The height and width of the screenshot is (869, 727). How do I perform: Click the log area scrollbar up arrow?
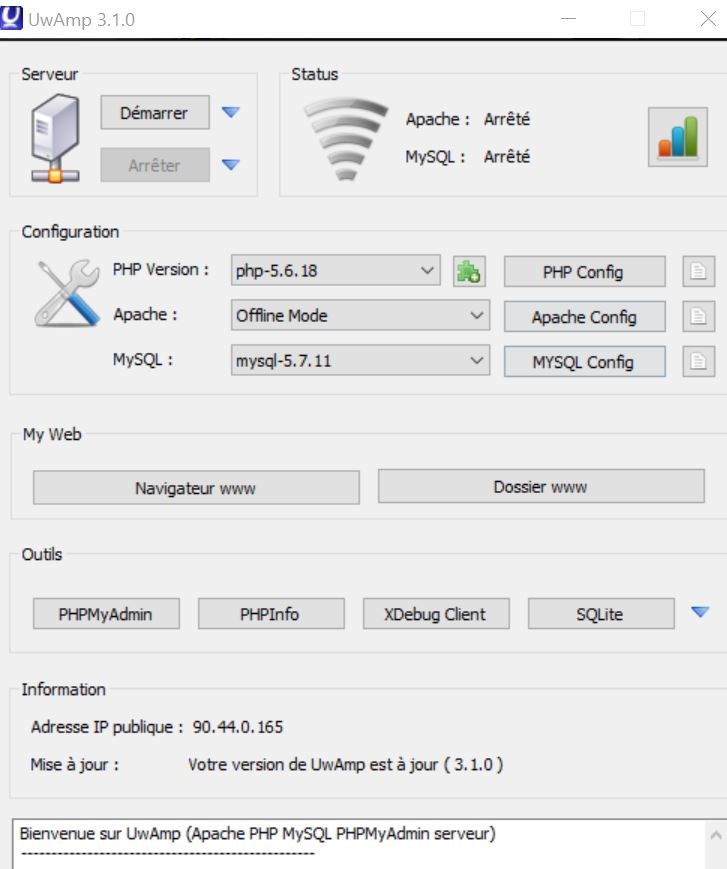coord(714,833)
